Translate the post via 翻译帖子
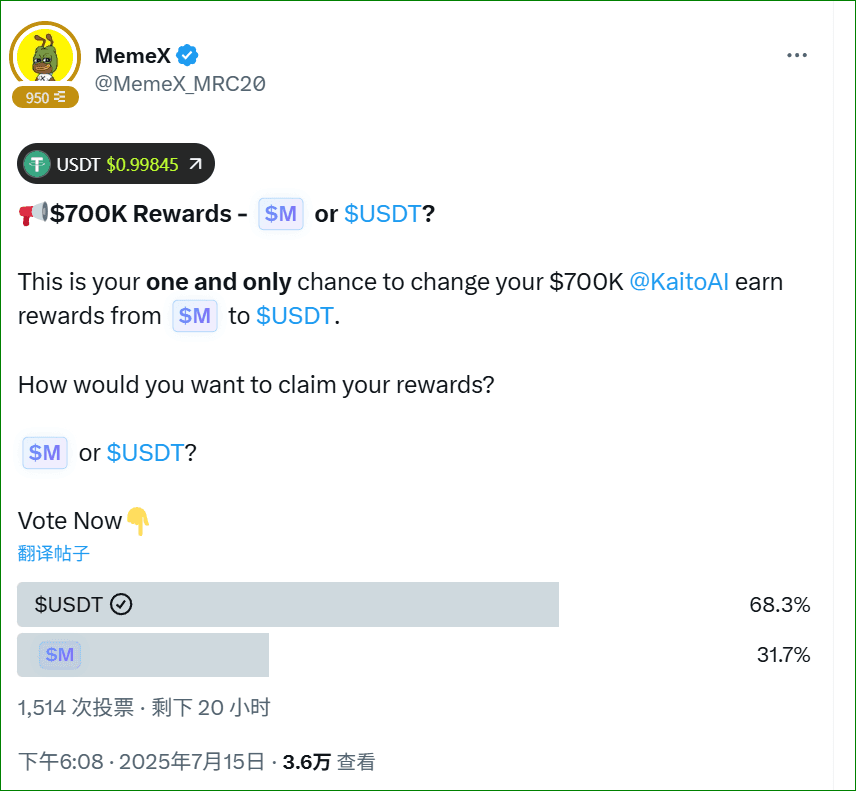 click(x=54, y=553)
